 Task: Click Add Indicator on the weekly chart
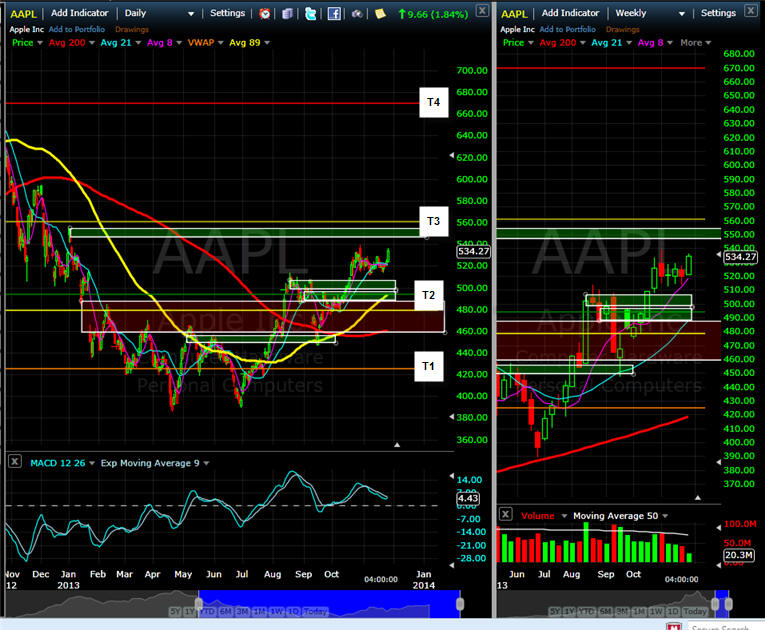pos(570,13)
